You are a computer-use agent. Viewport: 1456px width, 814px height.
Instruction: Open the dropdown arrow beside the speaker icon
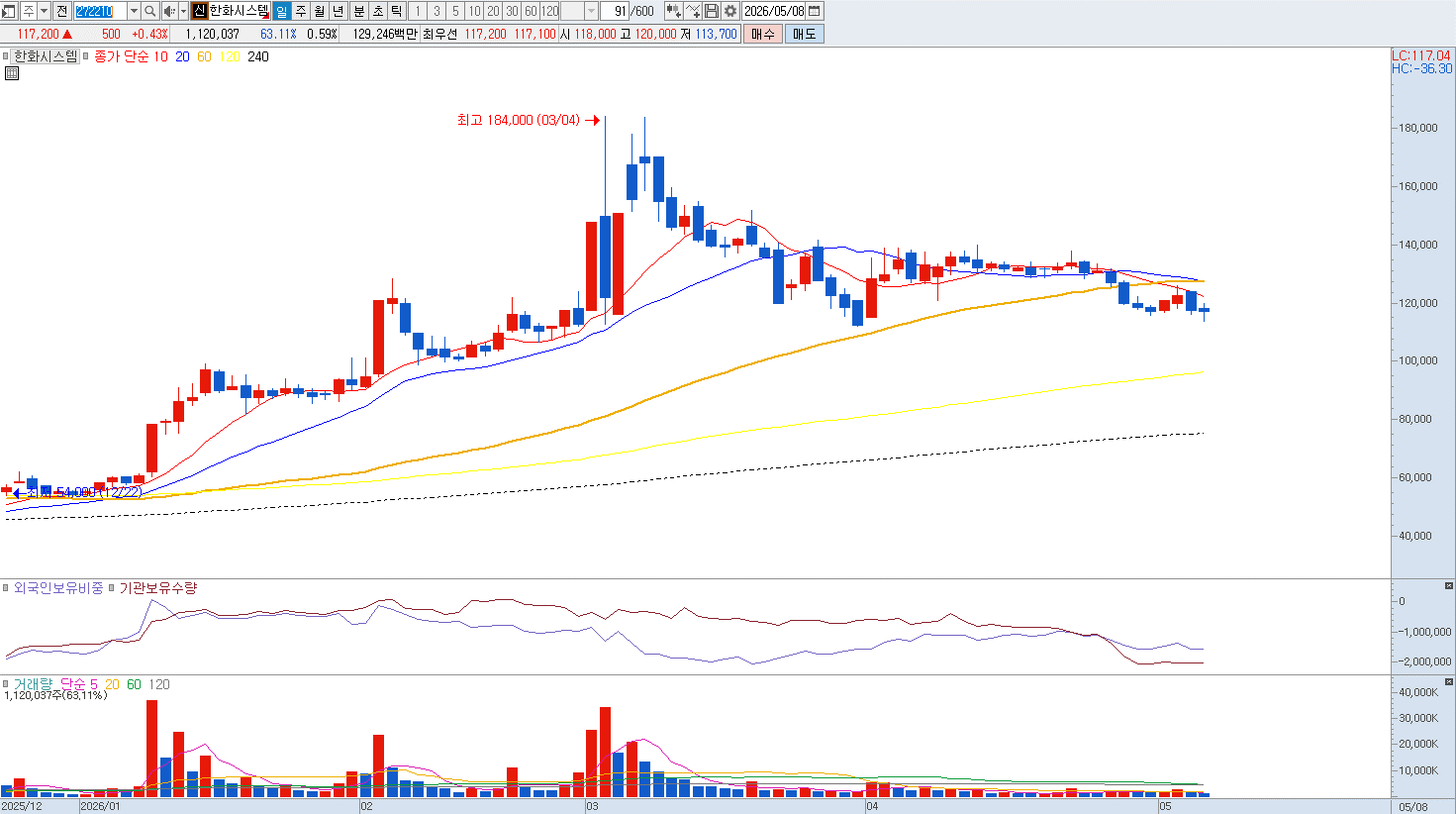183,11
